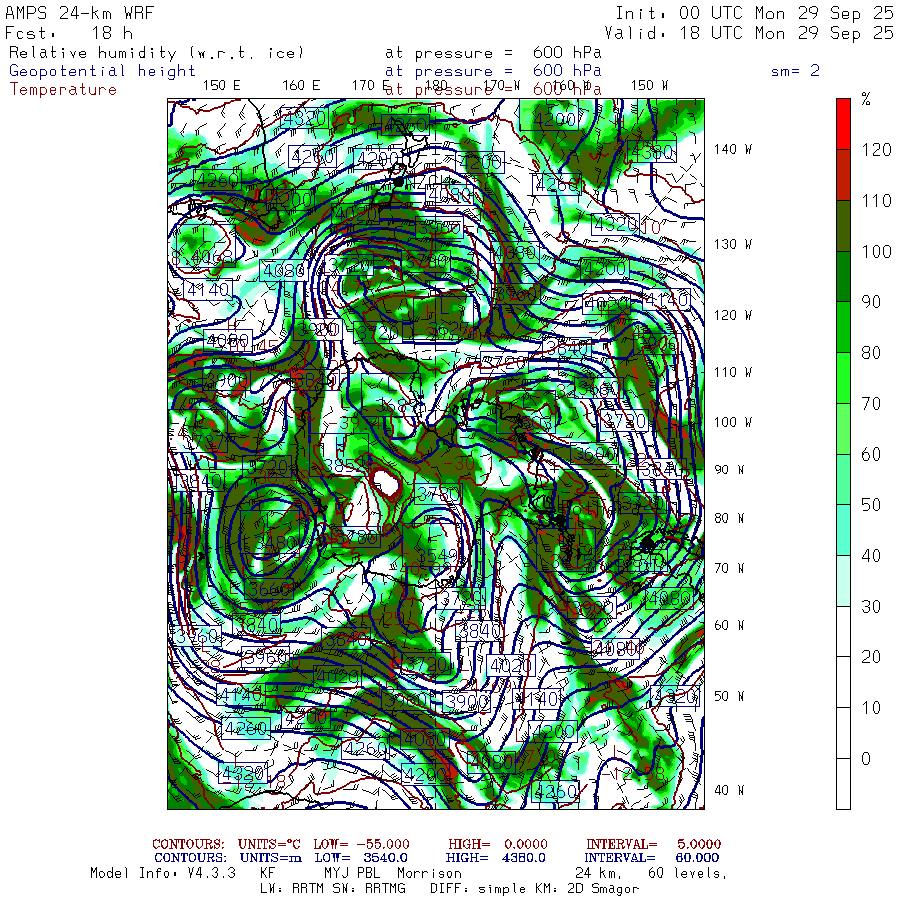
Task: Click the '150 E' longitude label
Action: click(x=221, y=86)
